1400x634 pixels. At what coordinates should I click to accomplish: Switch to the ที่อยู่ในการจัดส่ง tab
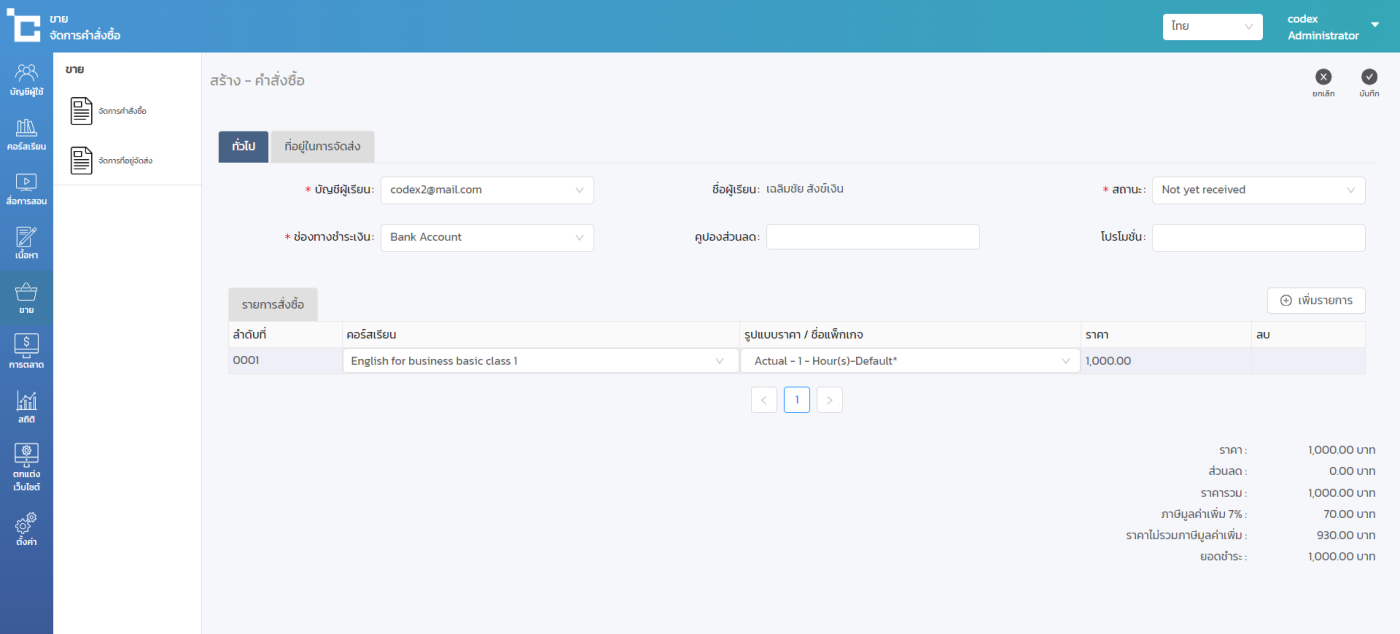(322, 147)
